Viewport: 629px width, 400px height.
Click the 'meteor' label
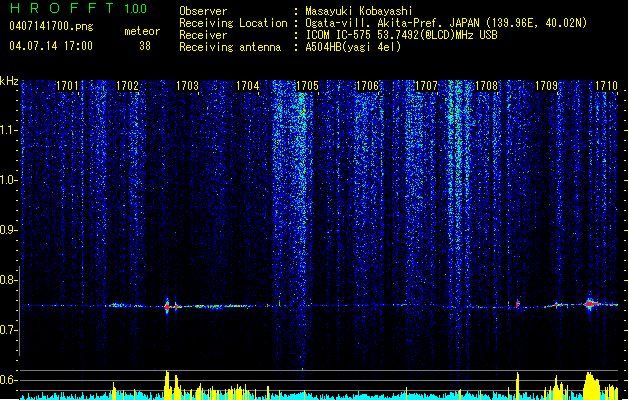(142, 31)
